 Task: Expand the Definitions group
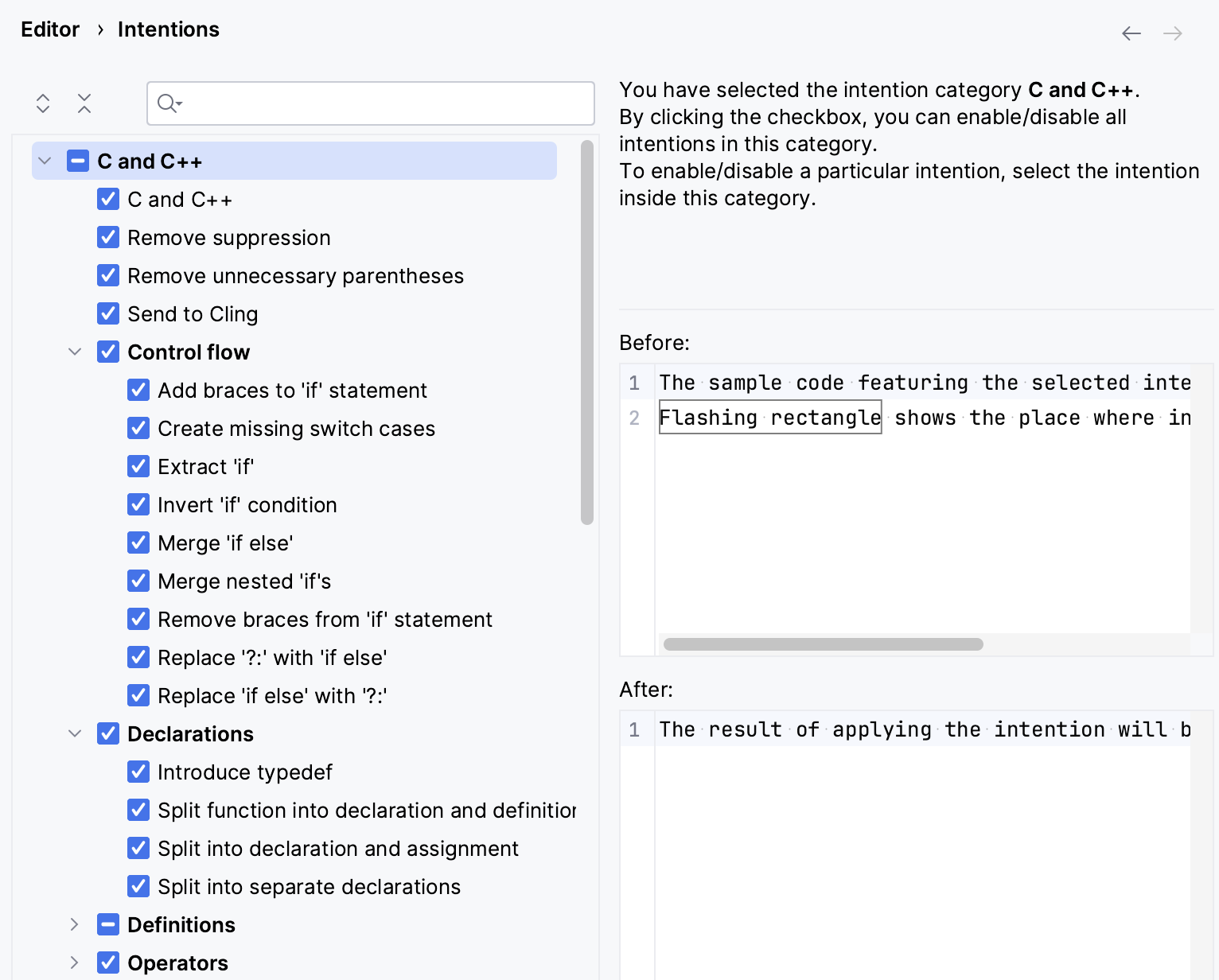[75, 925]
